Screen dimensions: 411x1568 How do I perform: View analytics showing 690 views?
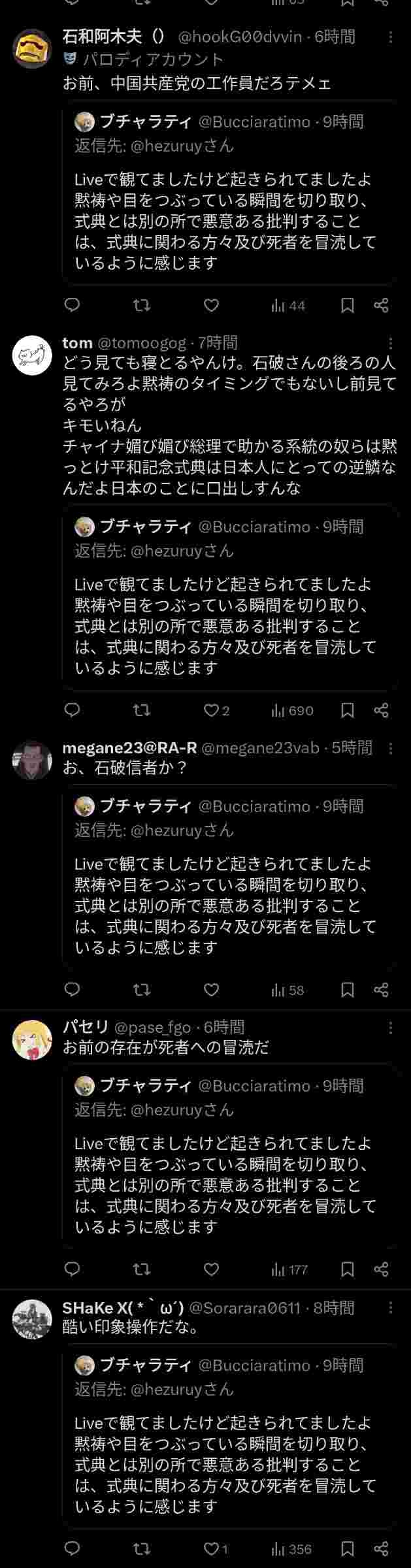pos(292,710)
